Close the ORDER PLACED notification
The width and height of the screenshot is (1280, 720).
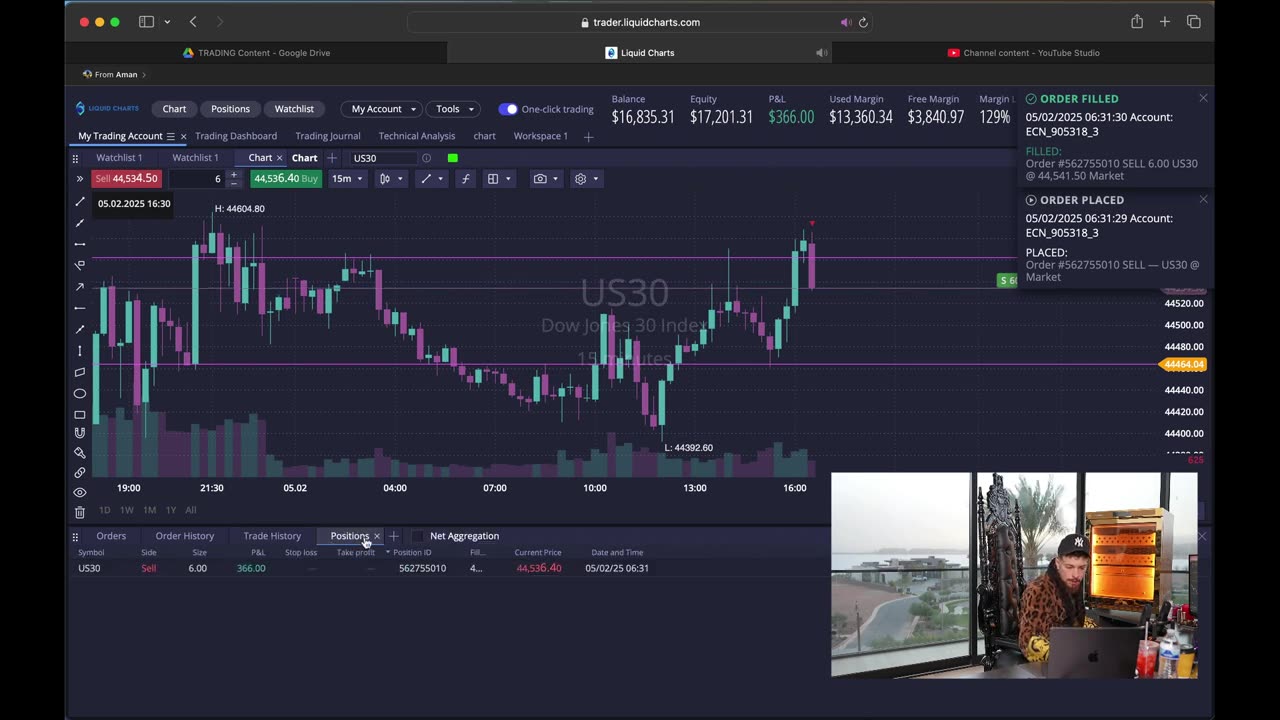[x=1203, y=199]
